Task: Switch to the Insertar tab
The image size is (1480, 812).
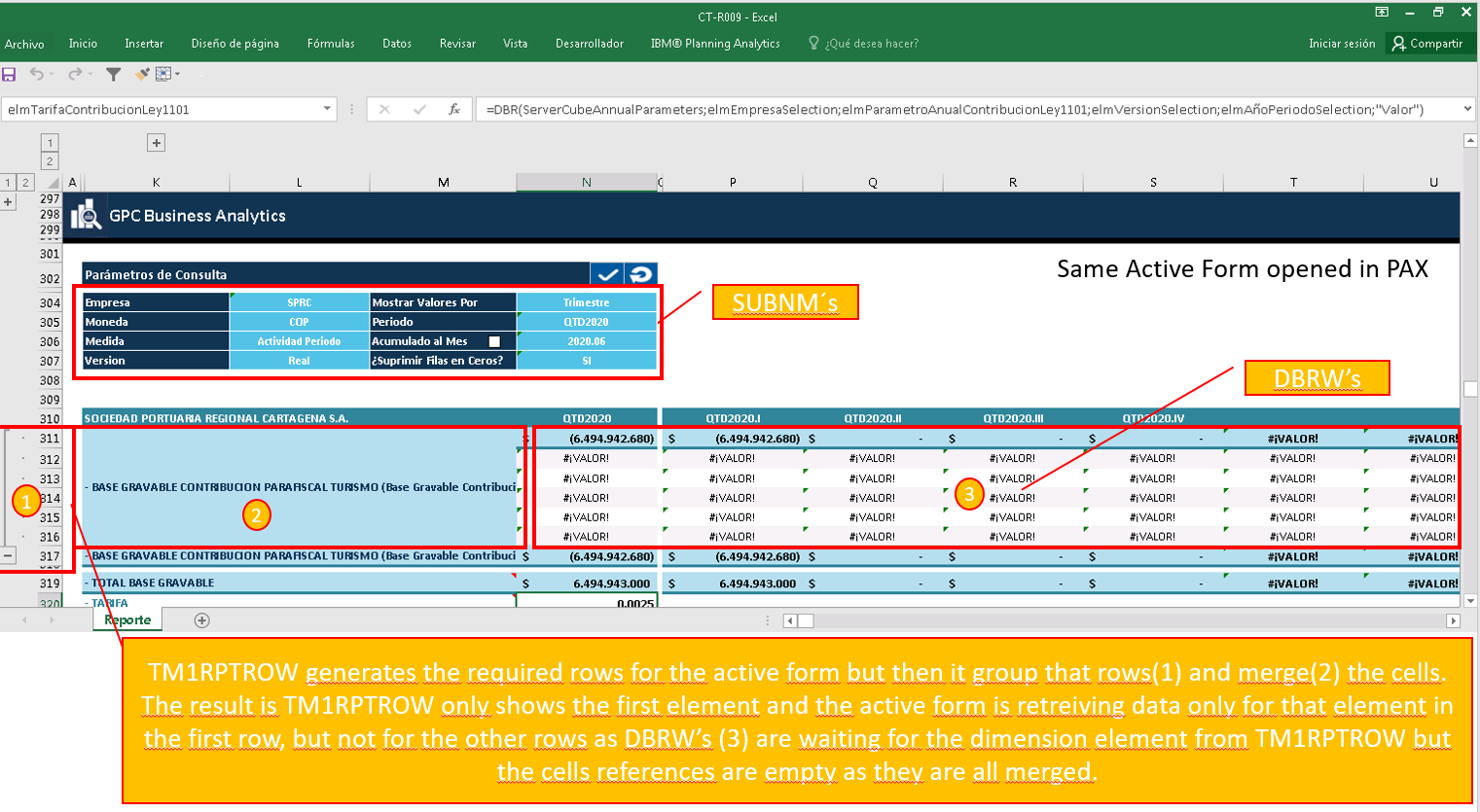Action: click(144, 44)
